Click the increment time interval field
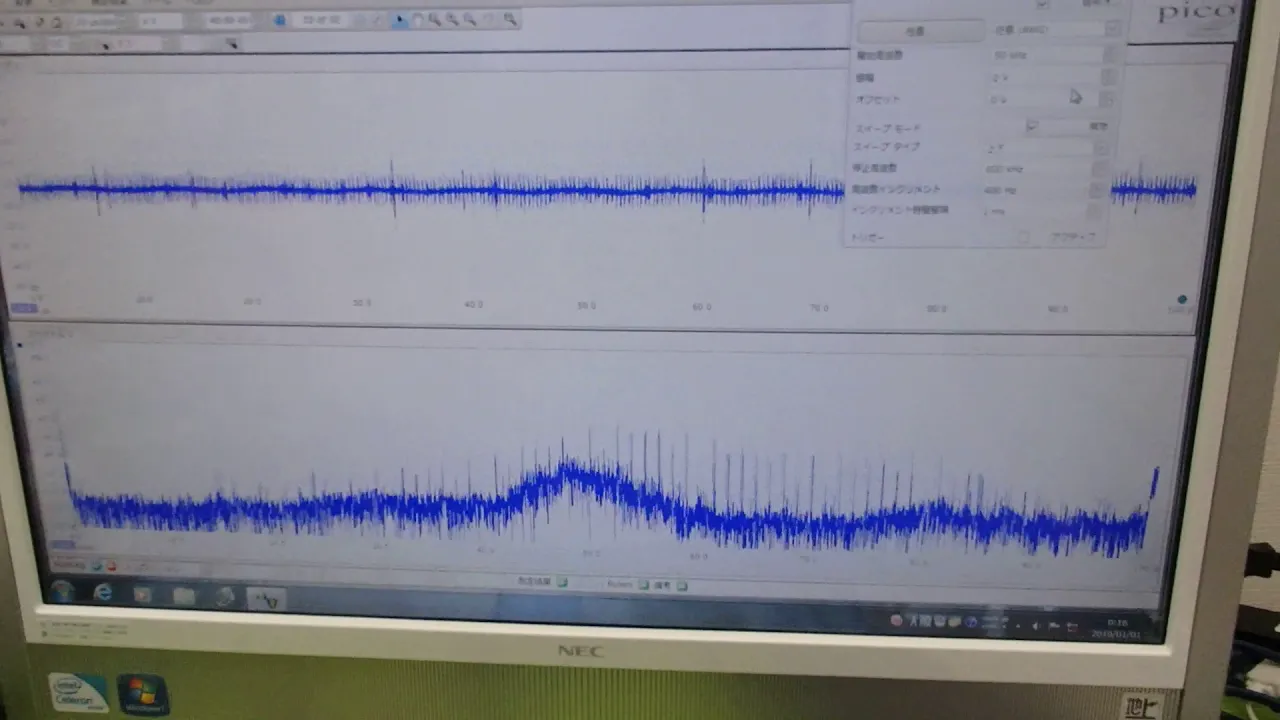 coord(1035,210)
